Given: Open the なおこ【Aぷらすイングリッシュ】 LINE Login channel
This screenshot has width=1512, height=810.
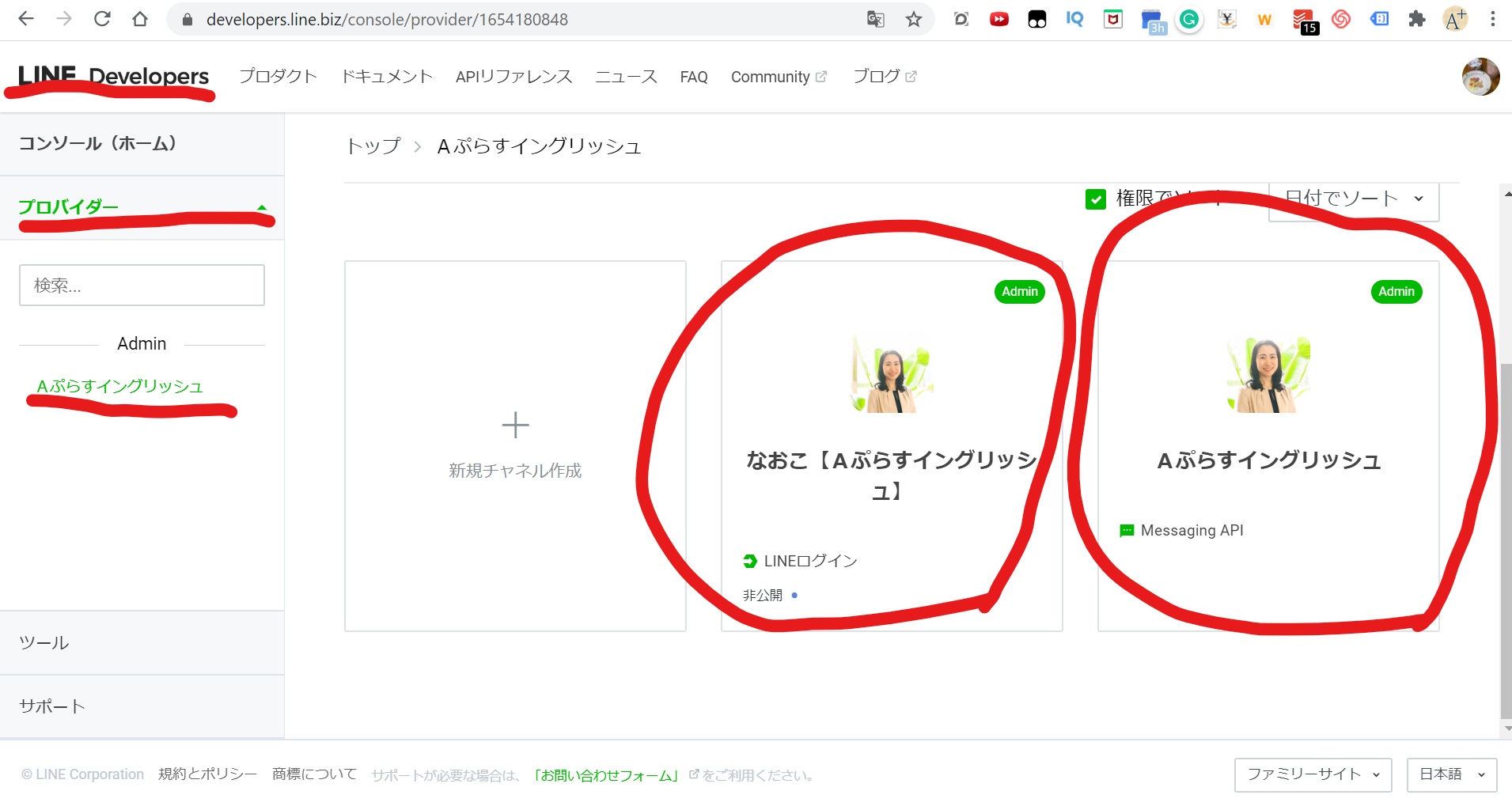Looking at the screenshot, I should coord(892,446).
